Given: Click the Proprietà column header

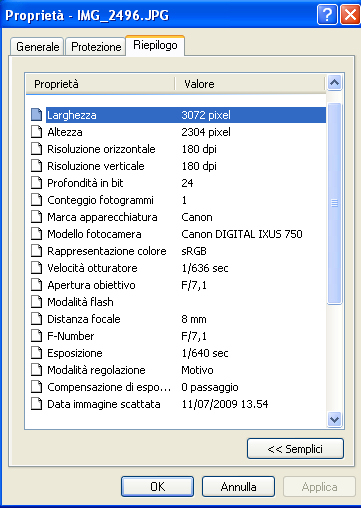Looking at the screenshot, I should [100, 84].
